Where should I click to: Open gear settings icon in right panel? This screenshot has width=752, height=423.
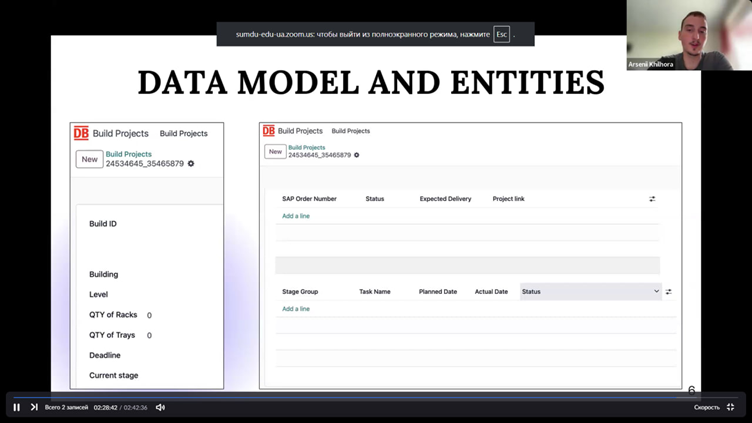(x=356, y=155)
